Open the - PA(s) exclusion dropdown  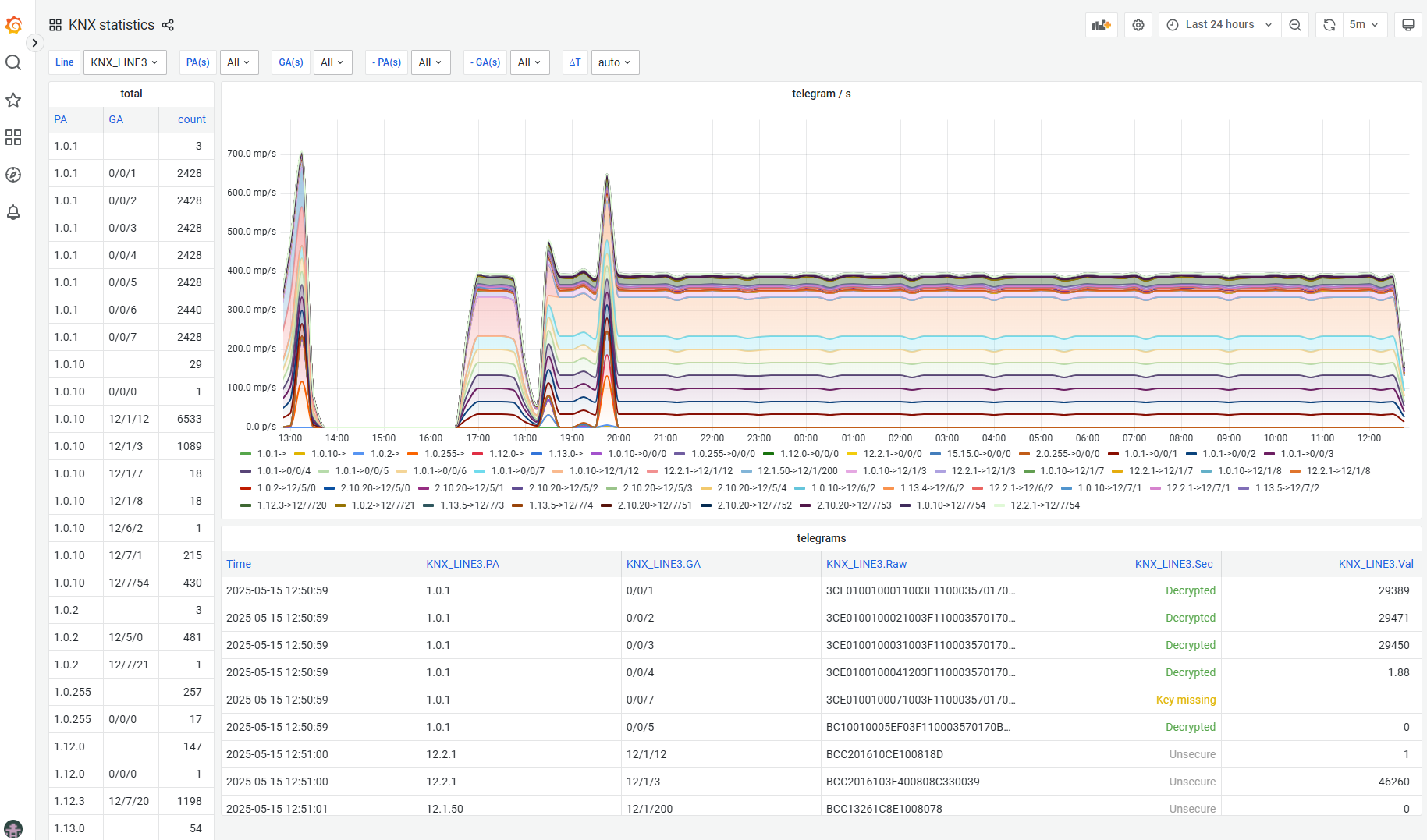click(431, 62)
